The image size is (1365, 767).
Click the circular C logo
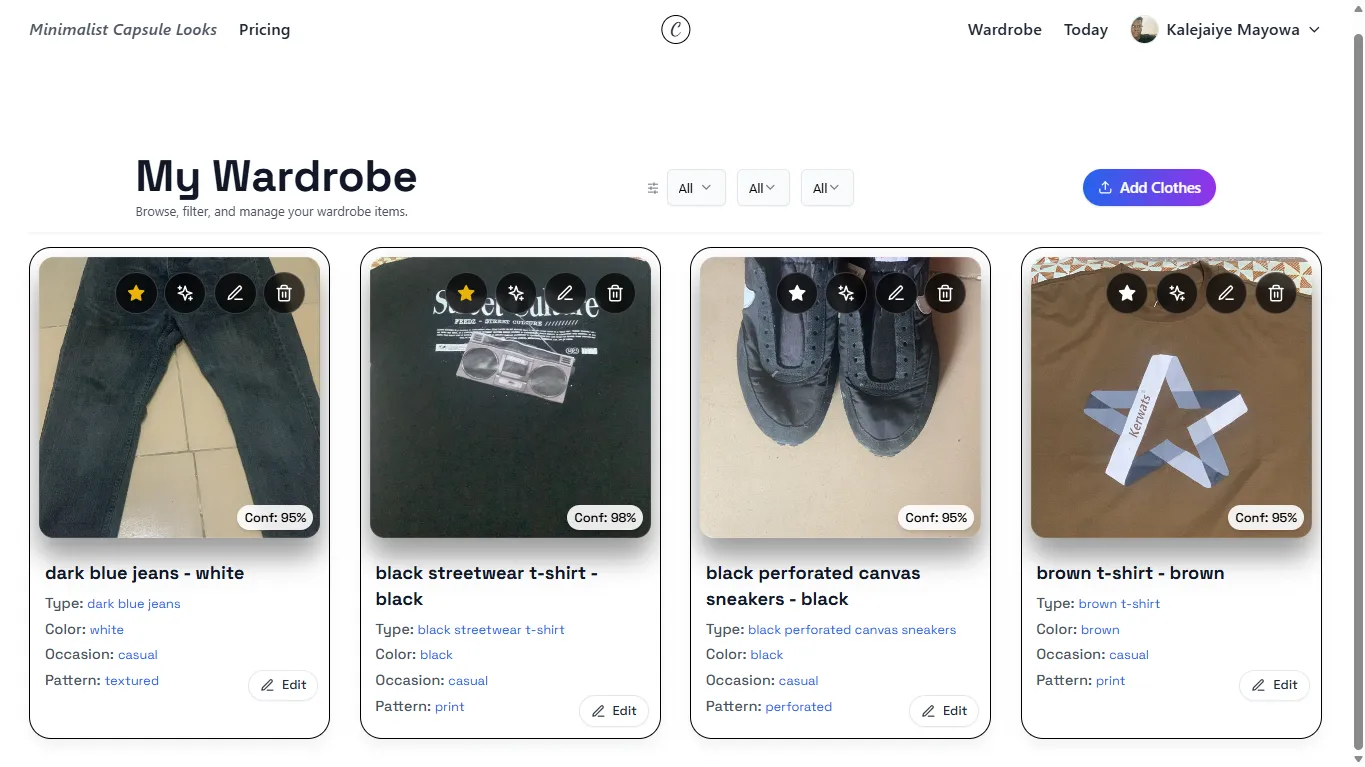coord(676,30)
